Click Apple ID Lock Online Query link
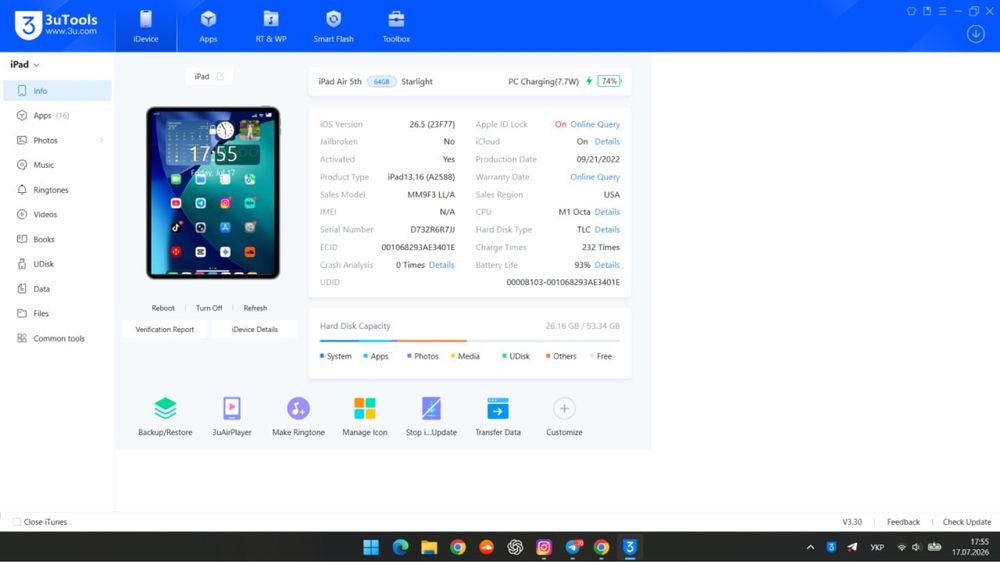This screenshot has width=1000, height=562. coord(595,124)
